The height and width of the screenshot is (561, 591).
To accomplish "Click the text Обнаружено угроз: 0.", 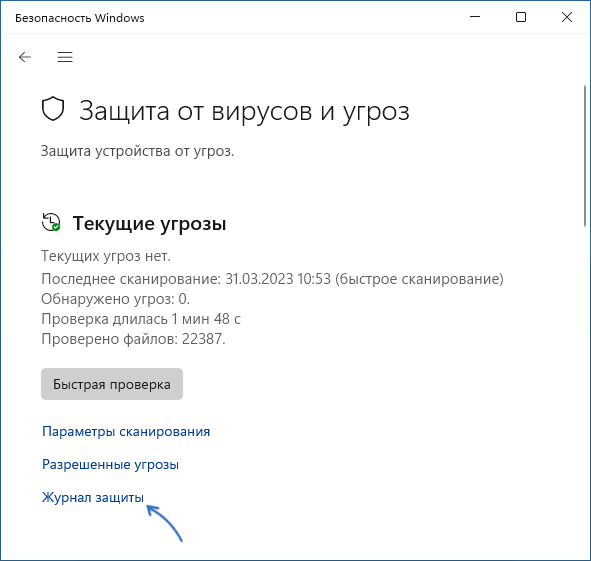I will [x=115, y=299].
